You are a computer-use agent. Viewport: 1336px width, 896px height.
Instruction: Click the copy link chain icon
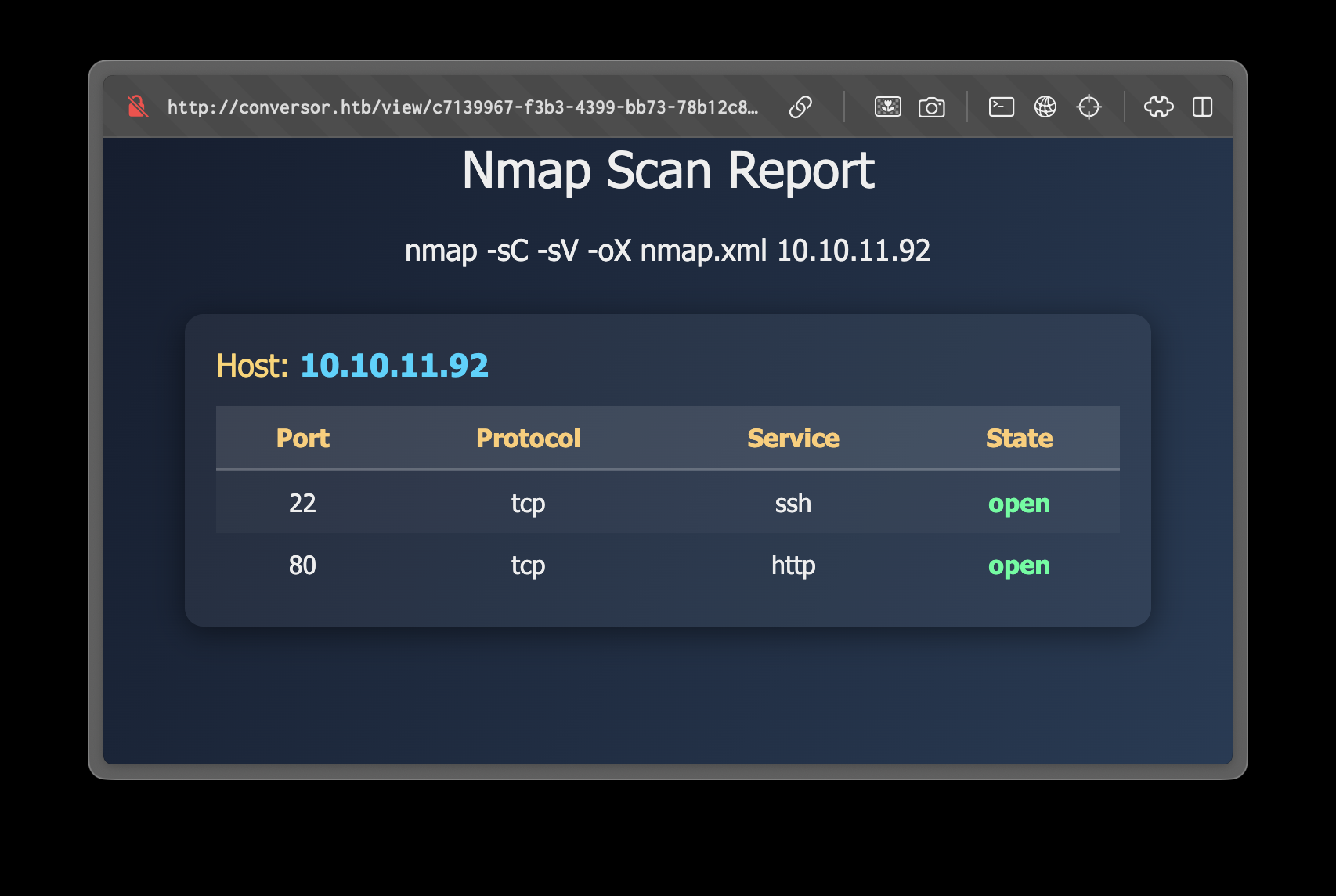pyautogui.click(x=800, y=107)
